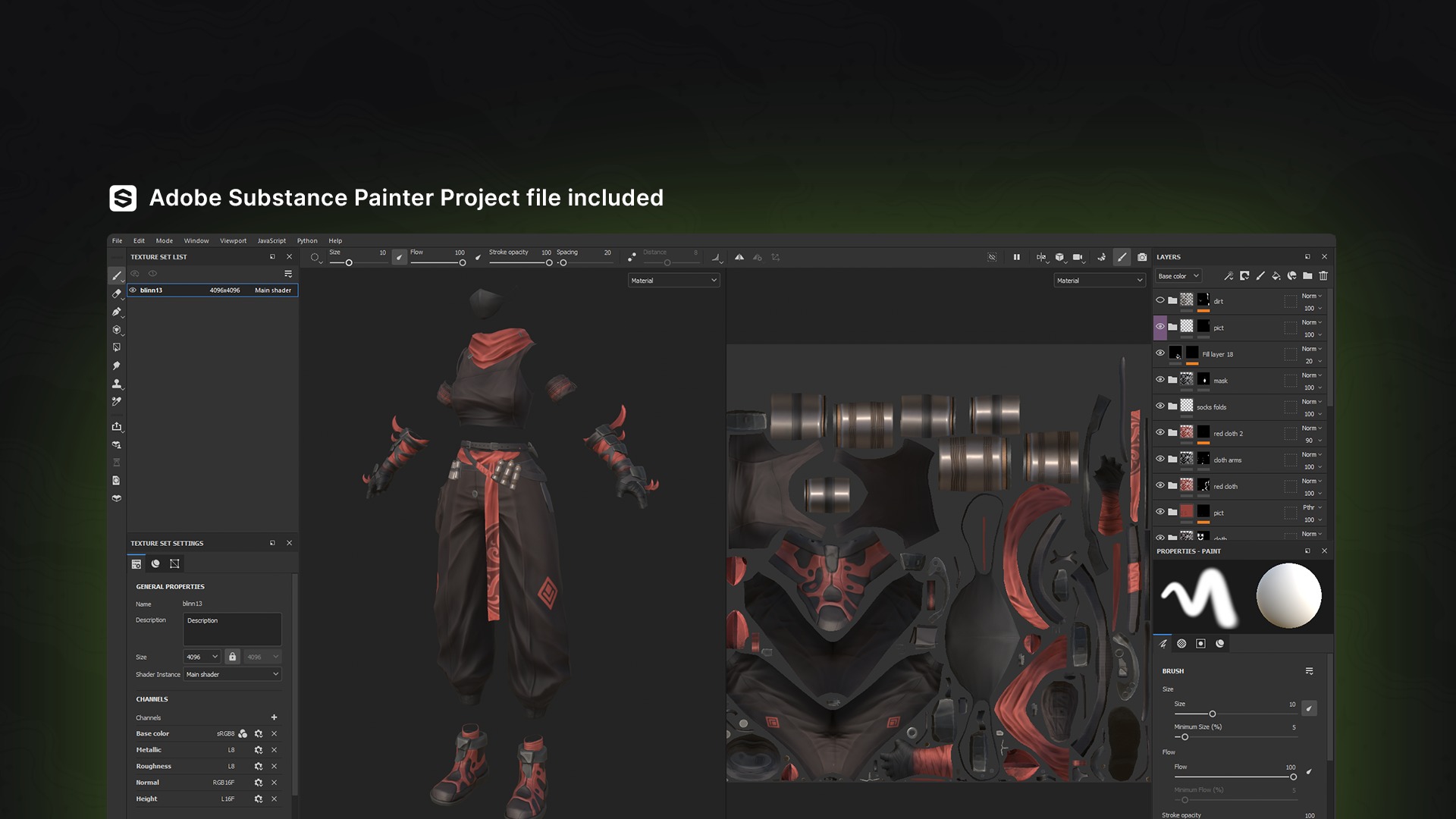Image resolution: width=1456 pixels, height=819 pixels.
Task: Click the 3D cube display mode icon
Action: click(1059, 257)
